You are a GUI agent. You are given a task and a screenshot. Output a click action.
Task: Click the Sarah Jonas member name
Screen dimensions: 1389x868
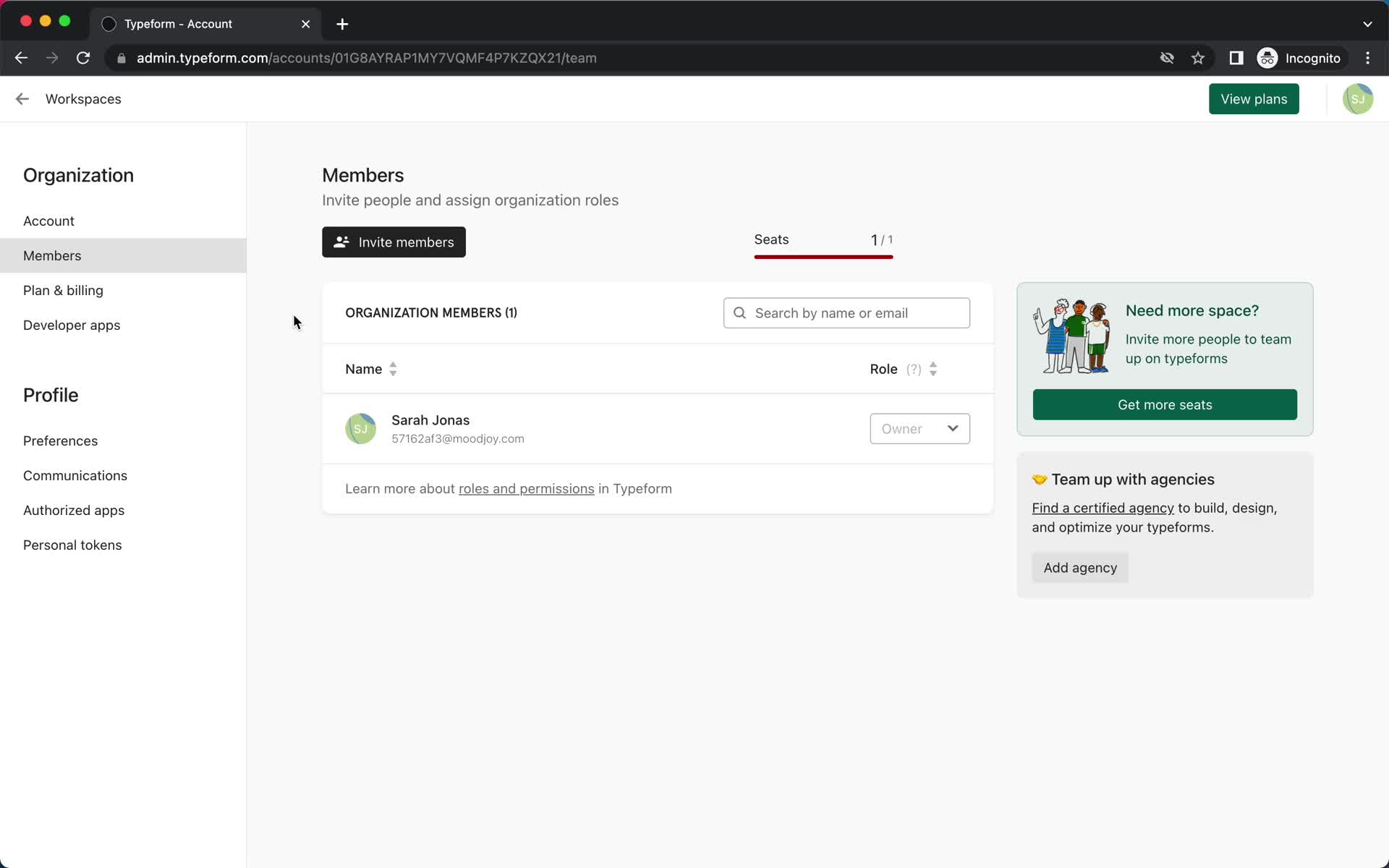[430, 420]
